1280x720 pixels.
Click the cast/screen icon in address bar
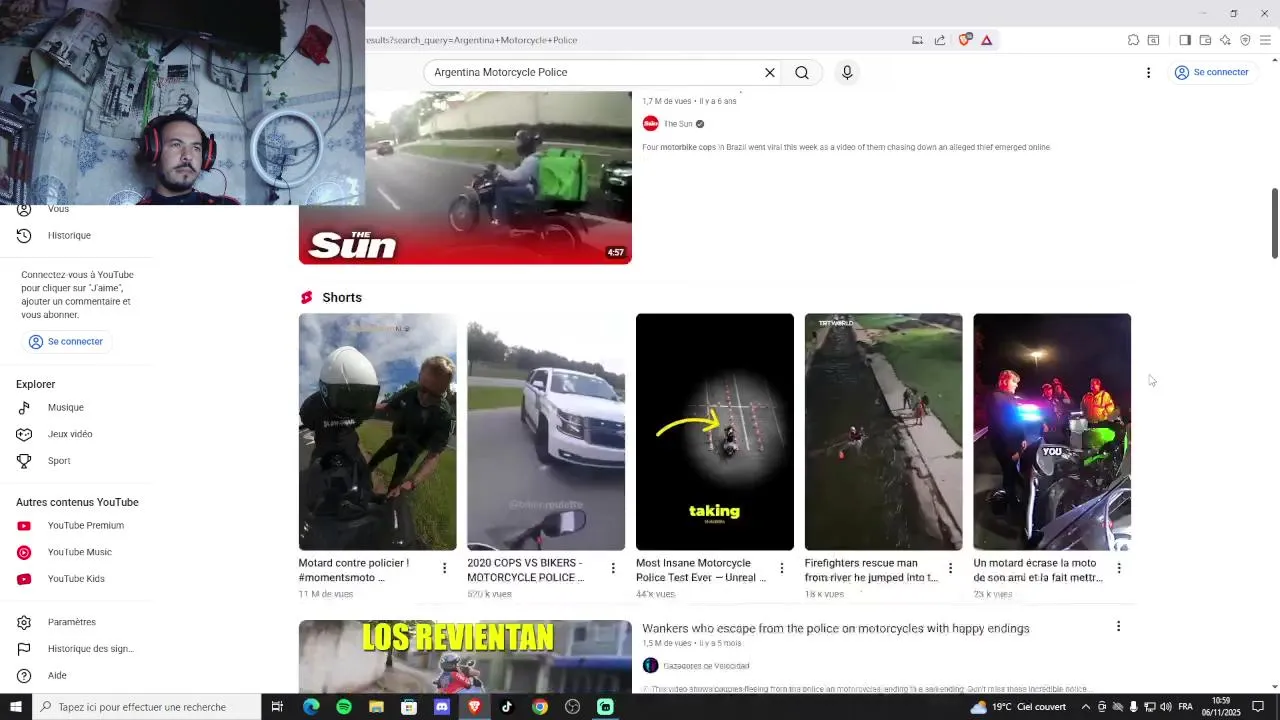pyautogui.click(x=917, y=40)
